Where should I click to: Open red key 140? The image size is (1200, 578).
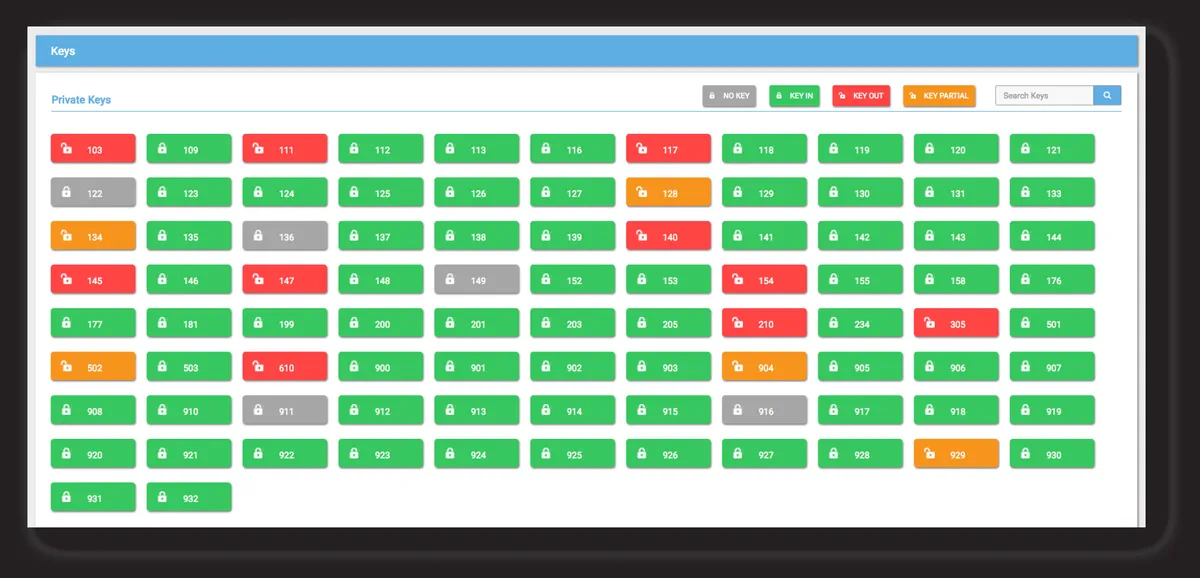(x=669, y=236)
